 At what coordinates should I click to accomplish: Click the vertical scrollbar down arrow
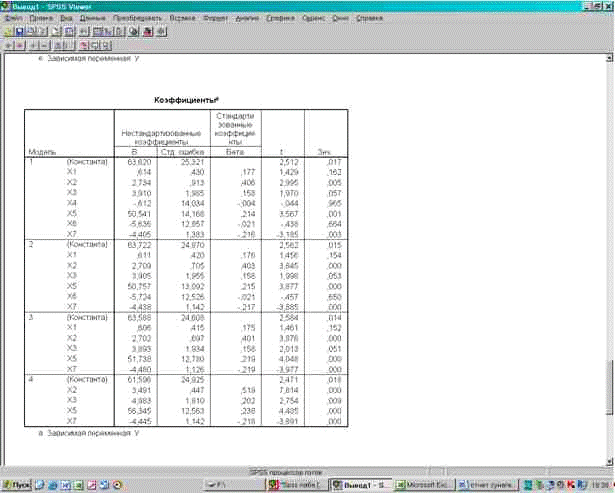[x=608, y=461]
